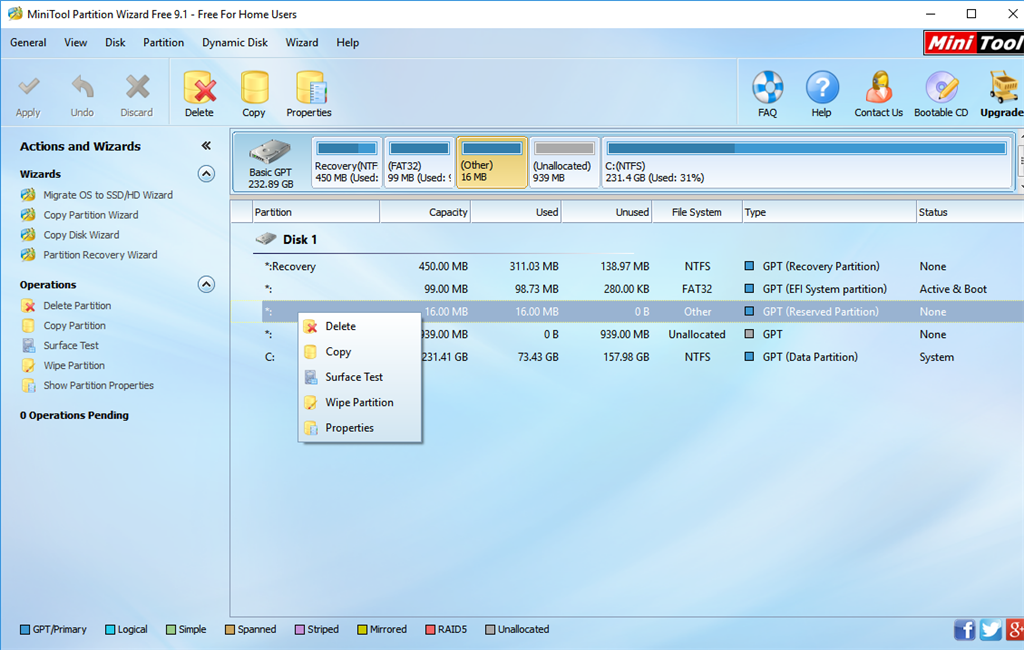
Task: Select the *:Recovery partition row
Action: coord(627,267)
